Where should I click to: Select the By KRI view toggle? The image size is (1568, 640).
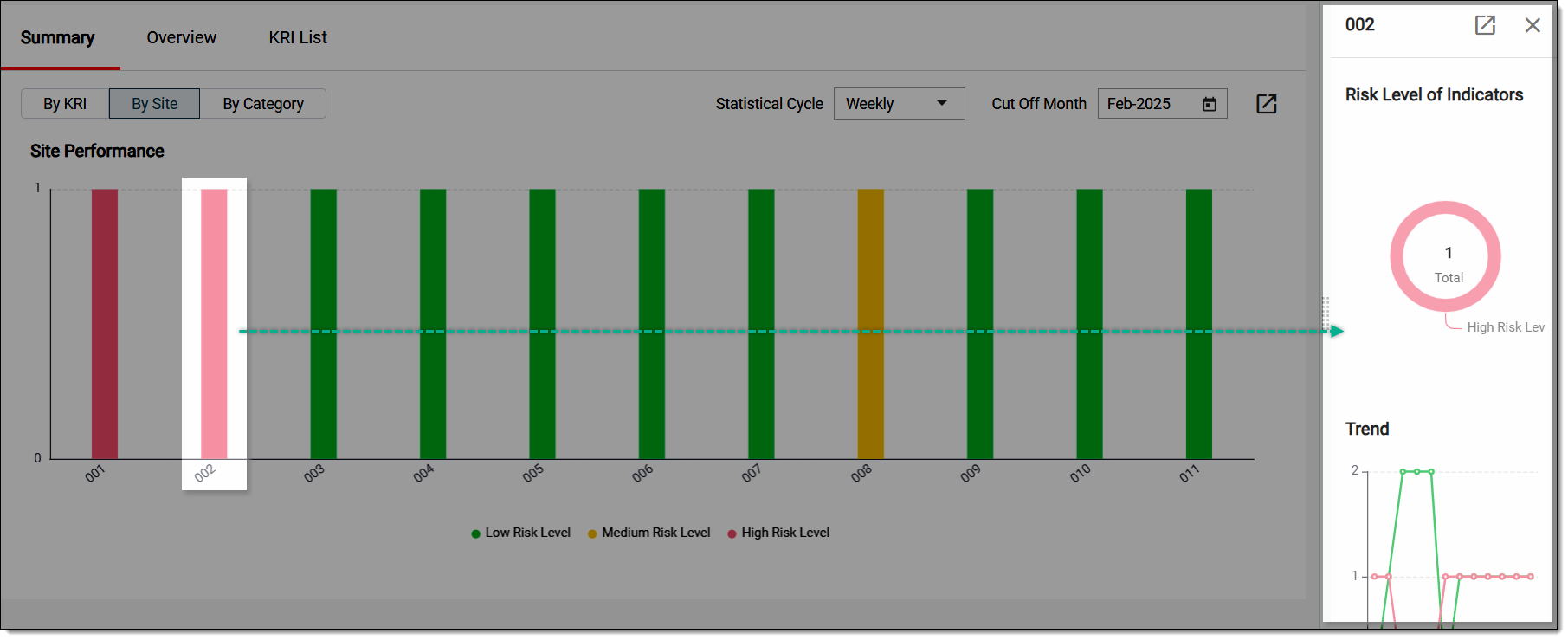point(65,104)
